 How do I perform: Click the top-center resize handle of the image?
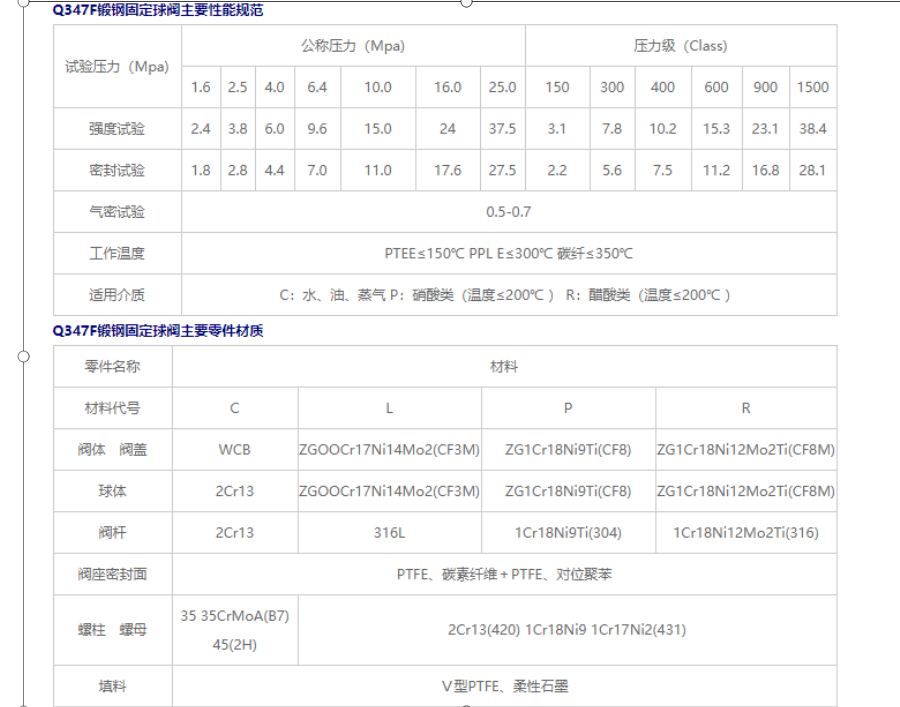coord(466,2)
